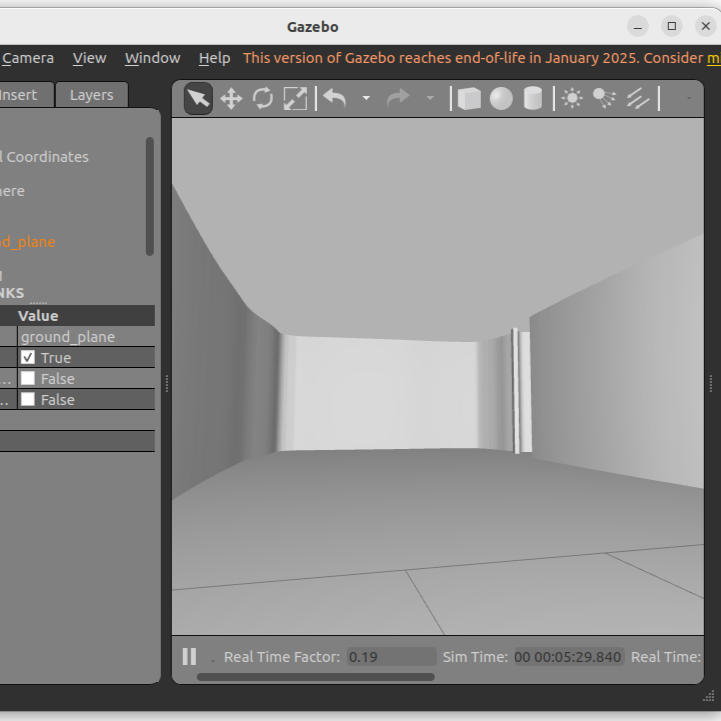Open the redo history dropdown arrow
Image resolution: width=721 pixels, height=721 pixels.
430,98
